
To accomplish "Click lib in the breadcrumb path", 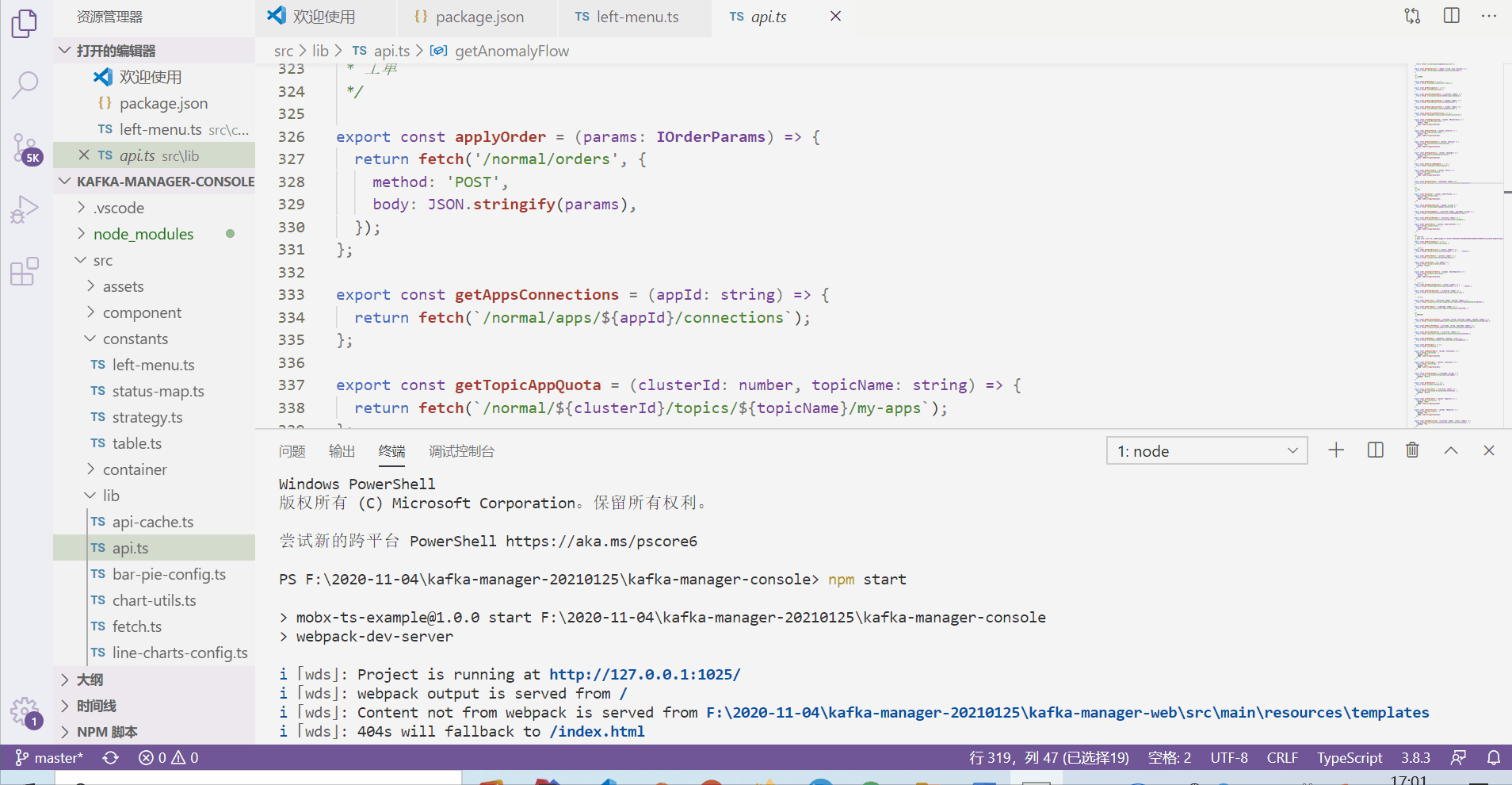I will coord(320,51).
